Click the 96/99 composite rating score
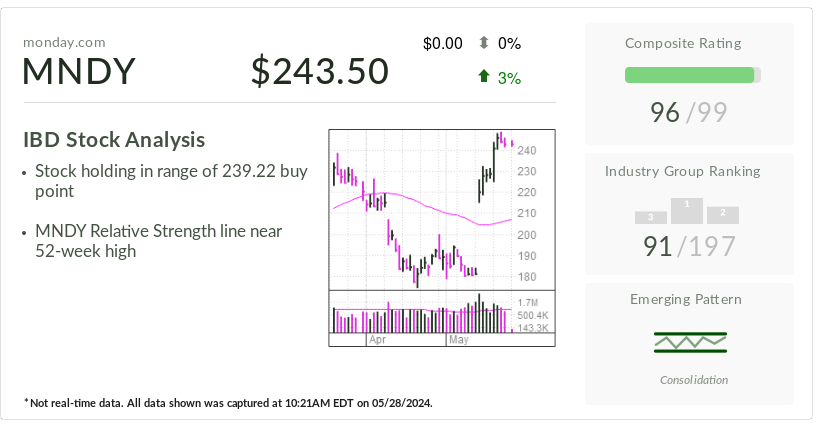 click(689, 112)
